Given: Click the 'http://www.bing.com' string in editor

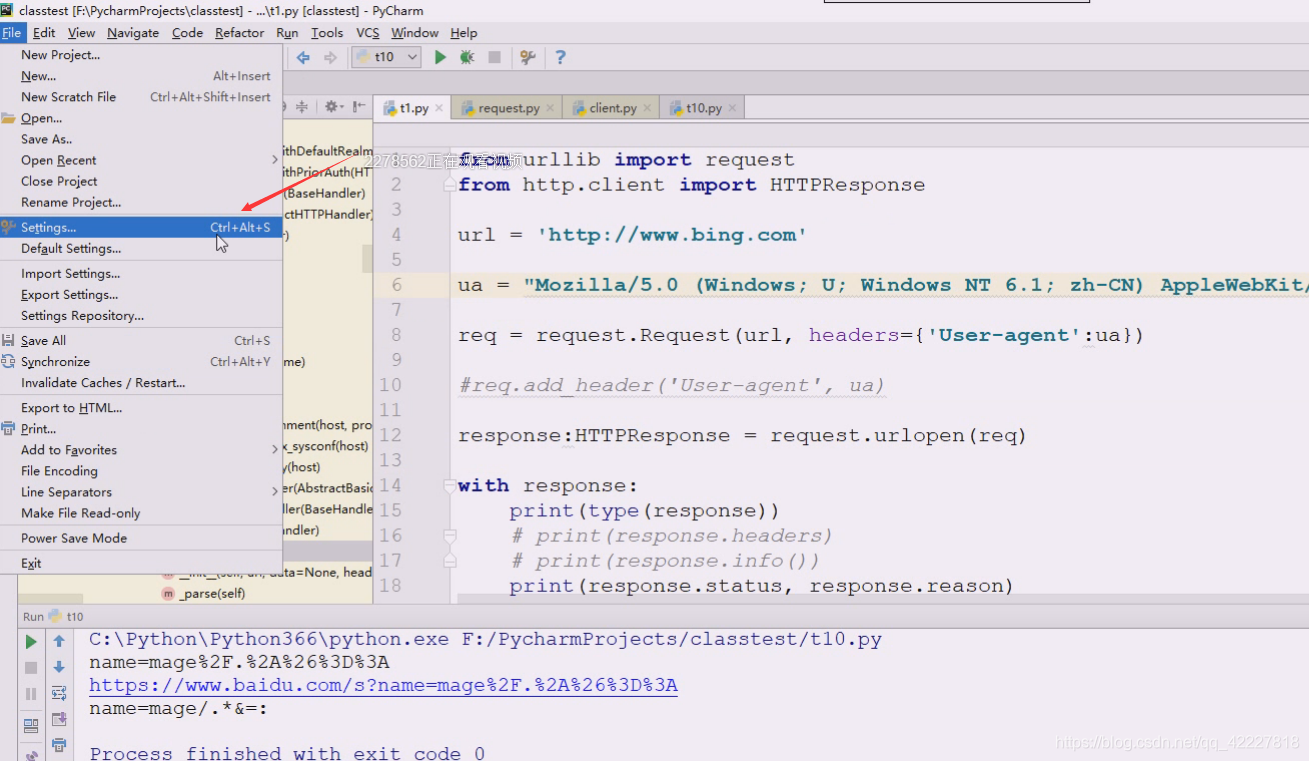Looking at the screenshot, I should coord(672,235).
